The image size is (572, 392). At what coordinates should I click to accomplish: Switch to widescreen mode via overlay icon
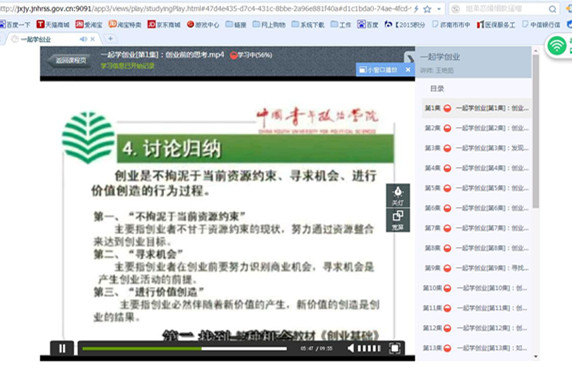point(398,220)
